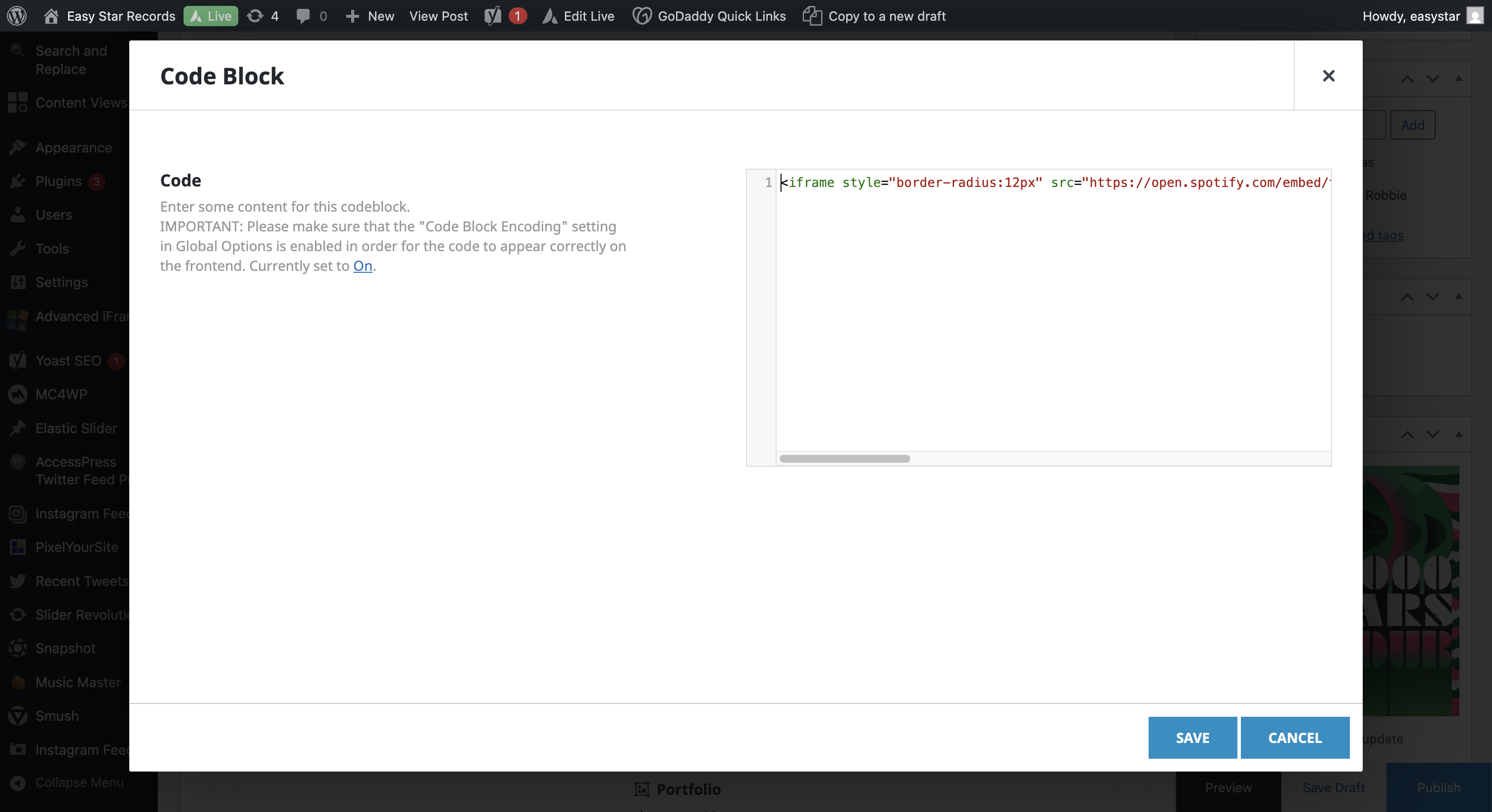
Task: Open the comments bubble icon
Action: pyautogui.click(x=303, y=16)
